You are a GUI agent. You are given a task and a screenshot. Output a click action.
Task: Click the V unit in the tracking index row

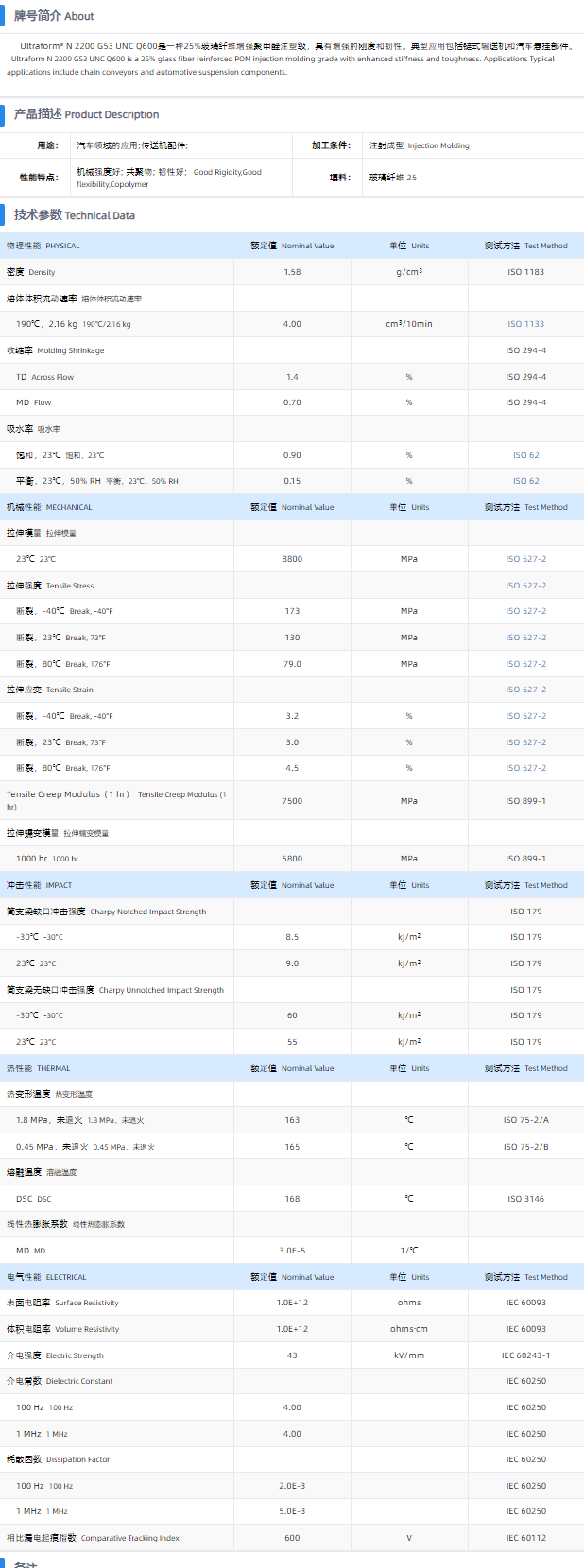click(x=409, y=1538)
